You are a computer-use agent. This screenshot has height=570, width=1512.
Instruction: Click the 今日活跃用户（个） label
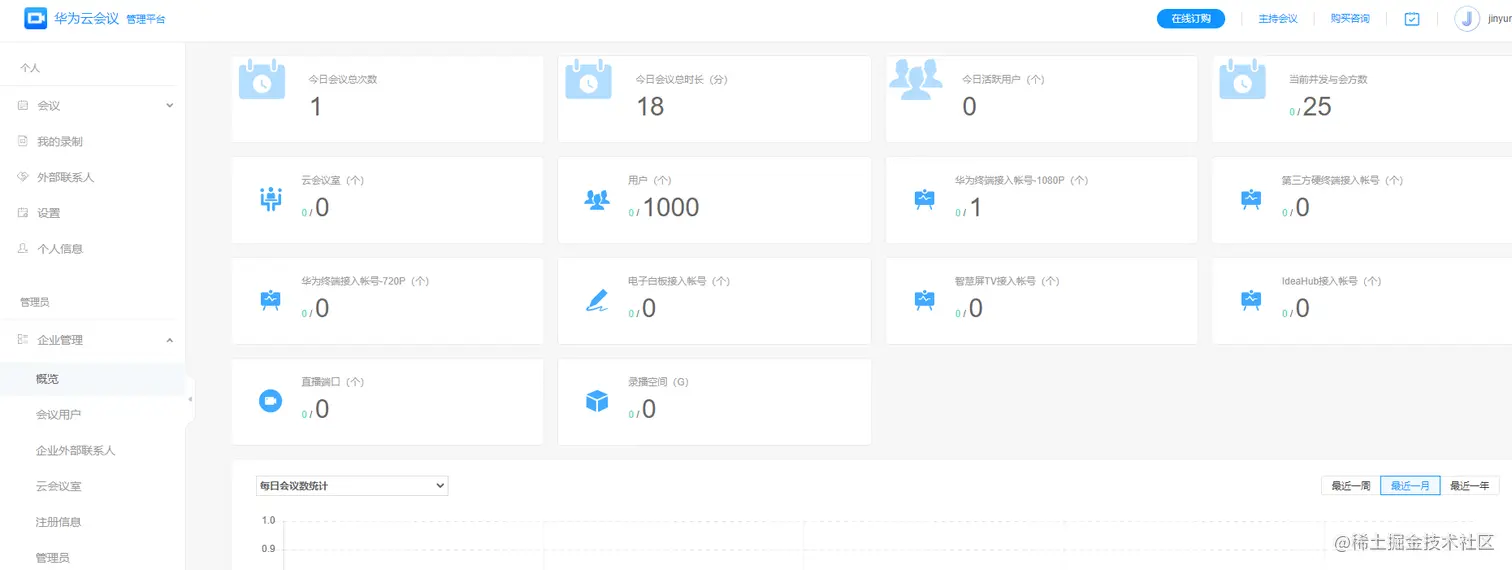(x=1003, y=79)
